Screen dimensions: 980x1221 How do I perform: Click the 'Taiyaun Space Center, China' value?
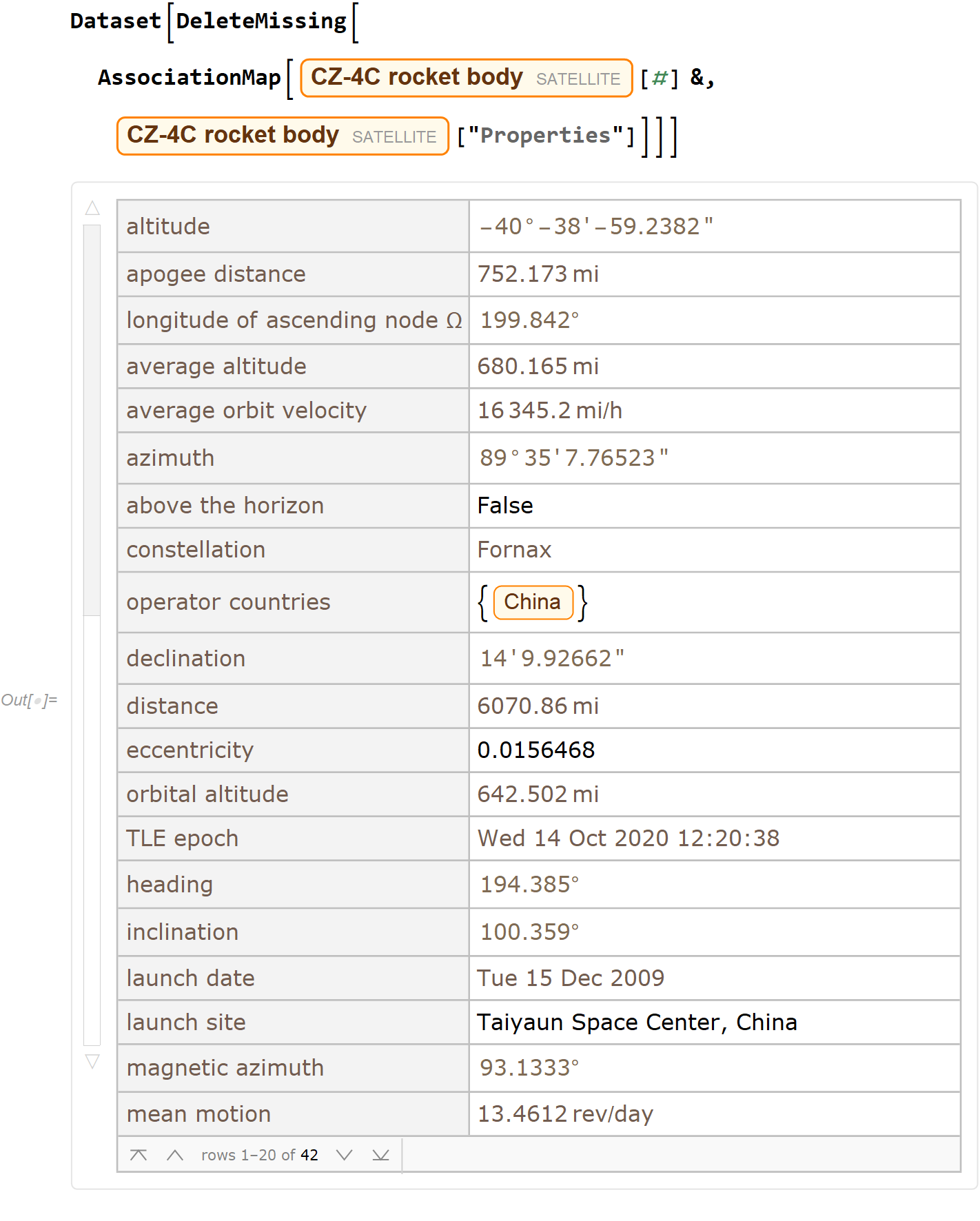point(636,1022)
